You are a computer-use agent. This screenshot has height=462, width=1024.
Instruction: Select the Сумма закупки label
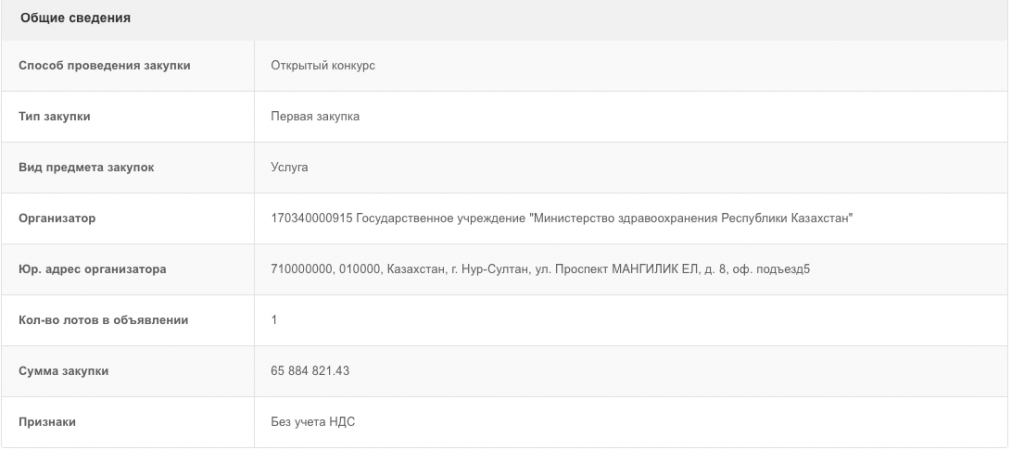tap(63, 371)
